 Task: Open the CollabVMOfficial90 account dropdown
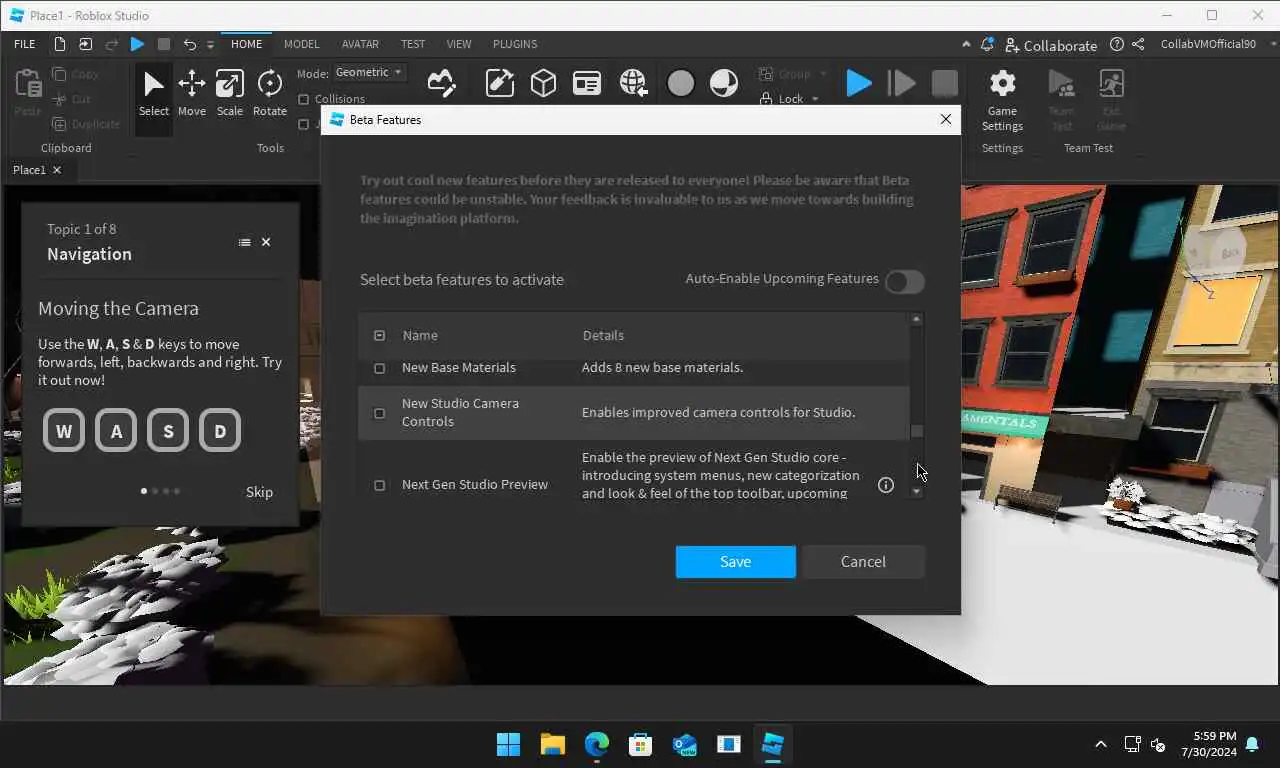1215,45
